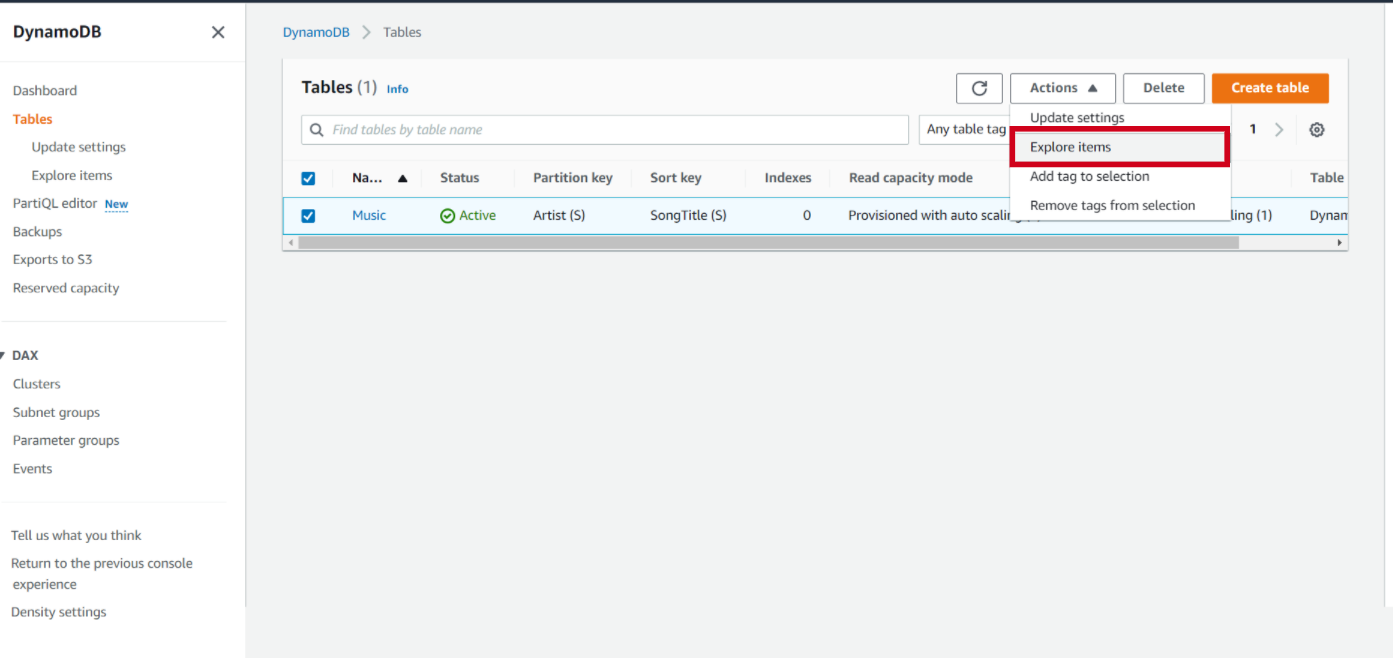Click the Find tables by table name field
The height and width of the screenshot is (658, 1393).
605,130
